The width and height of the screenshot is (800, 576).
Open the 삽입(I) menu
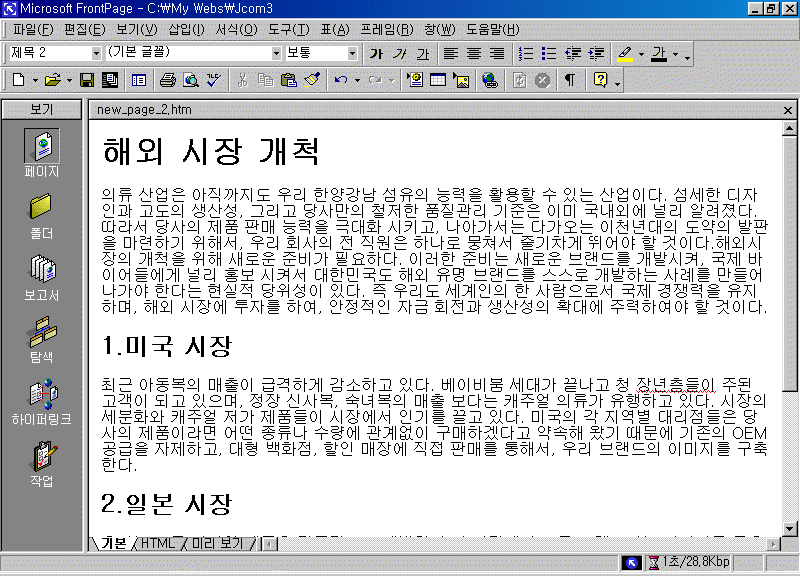coord(186,30)
